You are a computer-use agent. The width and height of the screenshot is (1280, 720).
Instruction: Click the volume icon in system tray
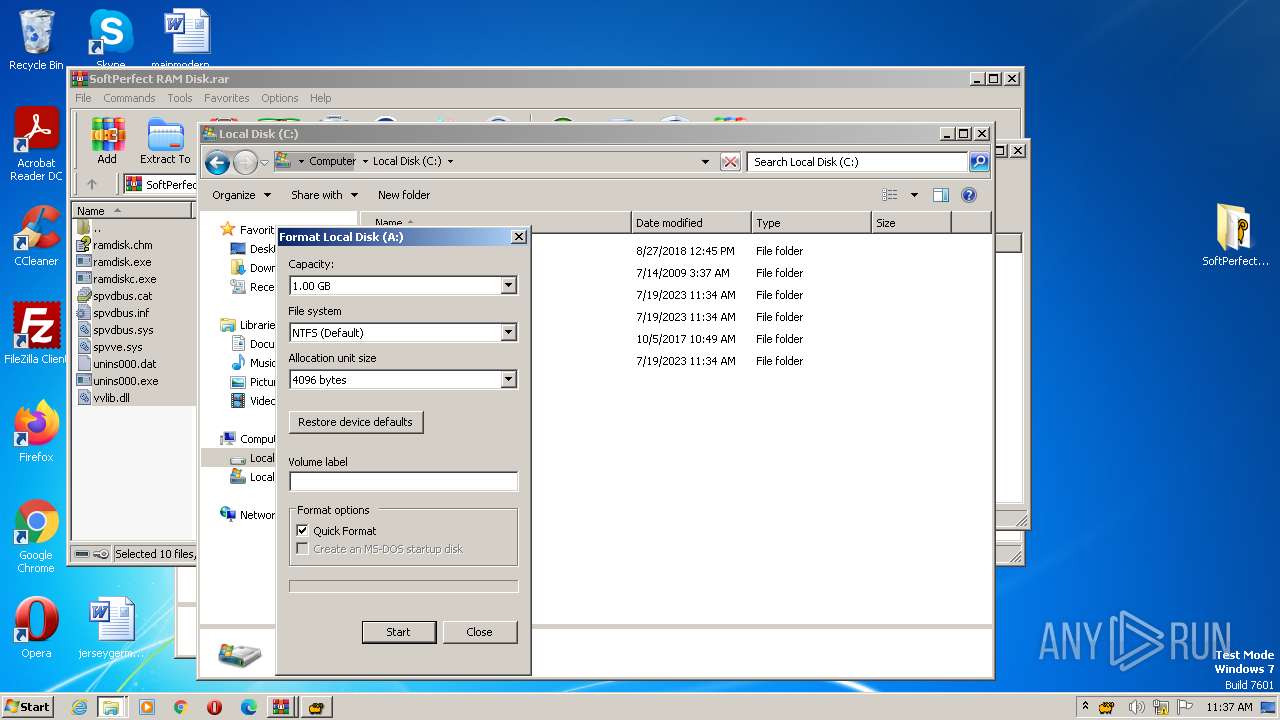1136,707
